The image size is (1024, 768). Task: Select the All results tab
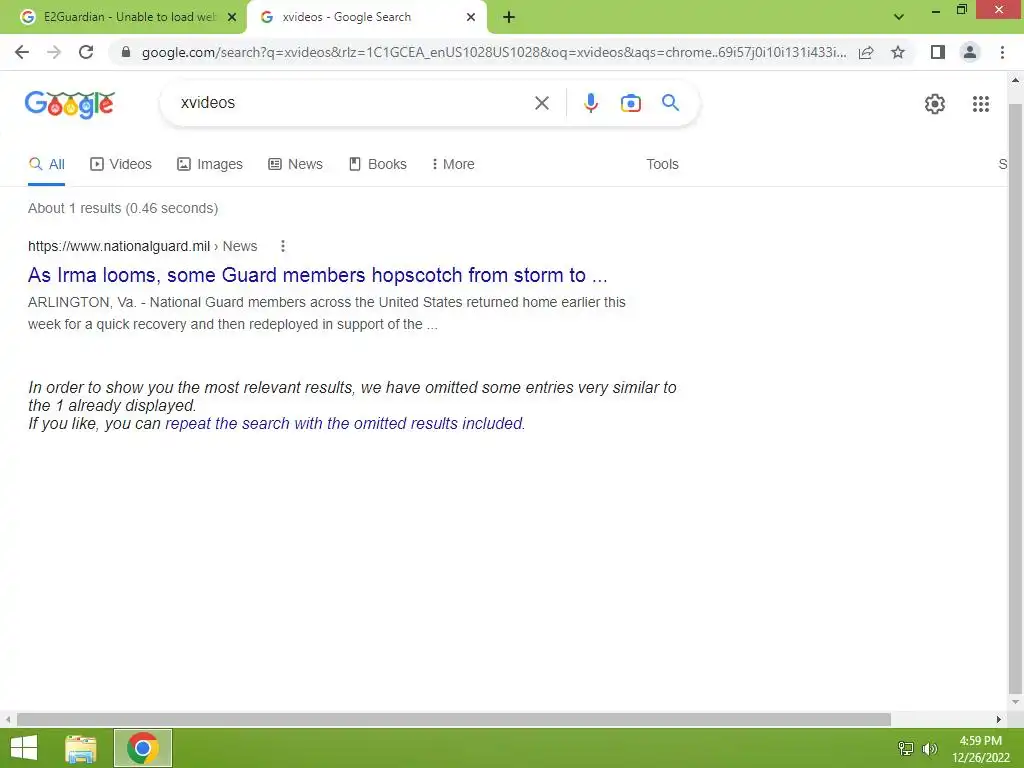click(47, 165)
